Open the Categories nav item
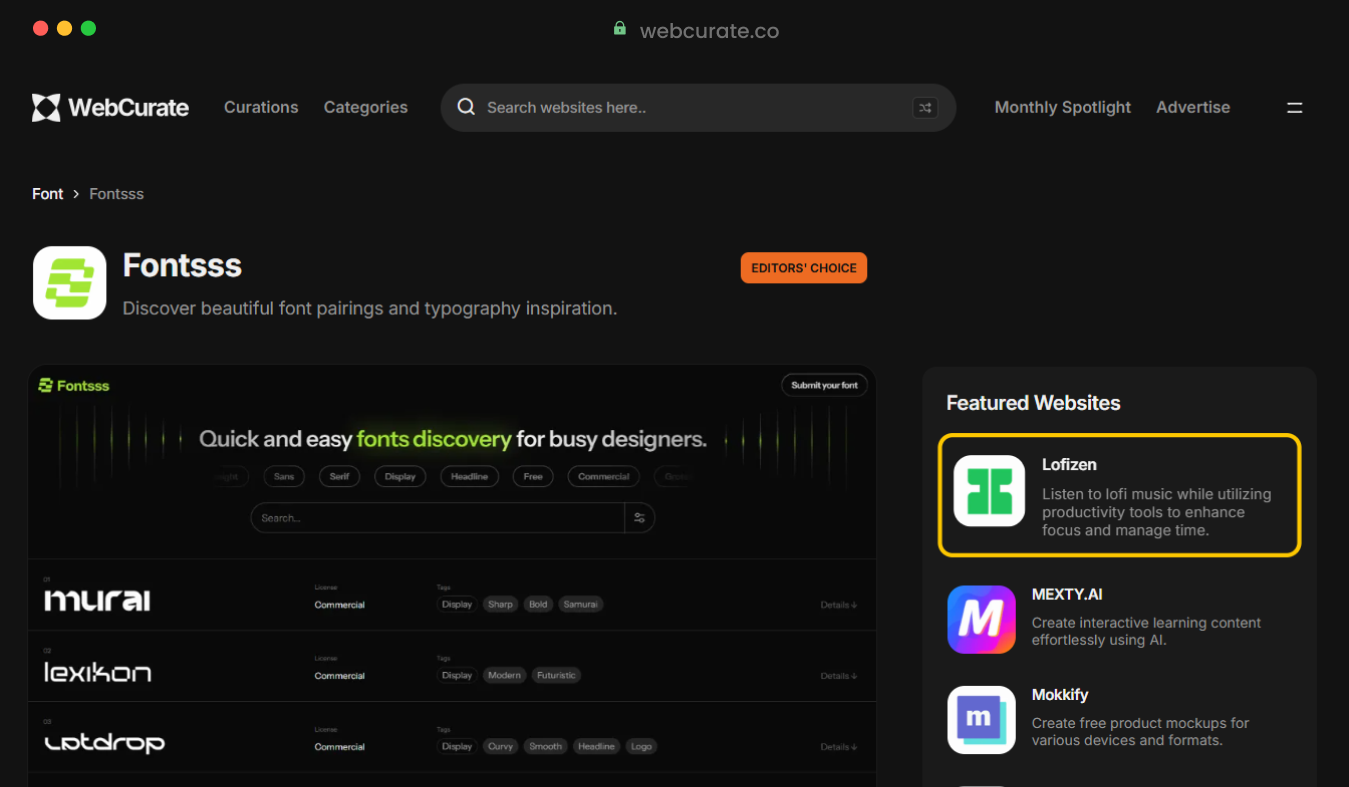 coord(366,107)
